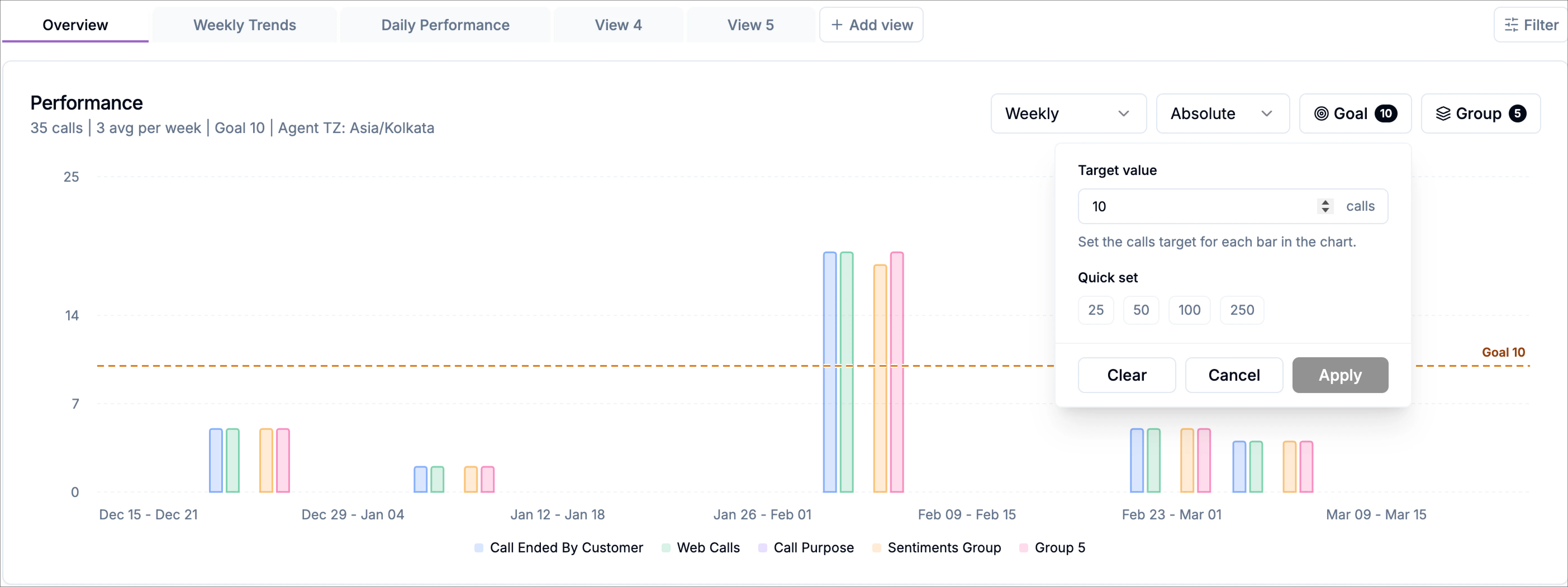Click the Group layers icon
This screenshot has height=587, width=1568.
coord(1443,113)
